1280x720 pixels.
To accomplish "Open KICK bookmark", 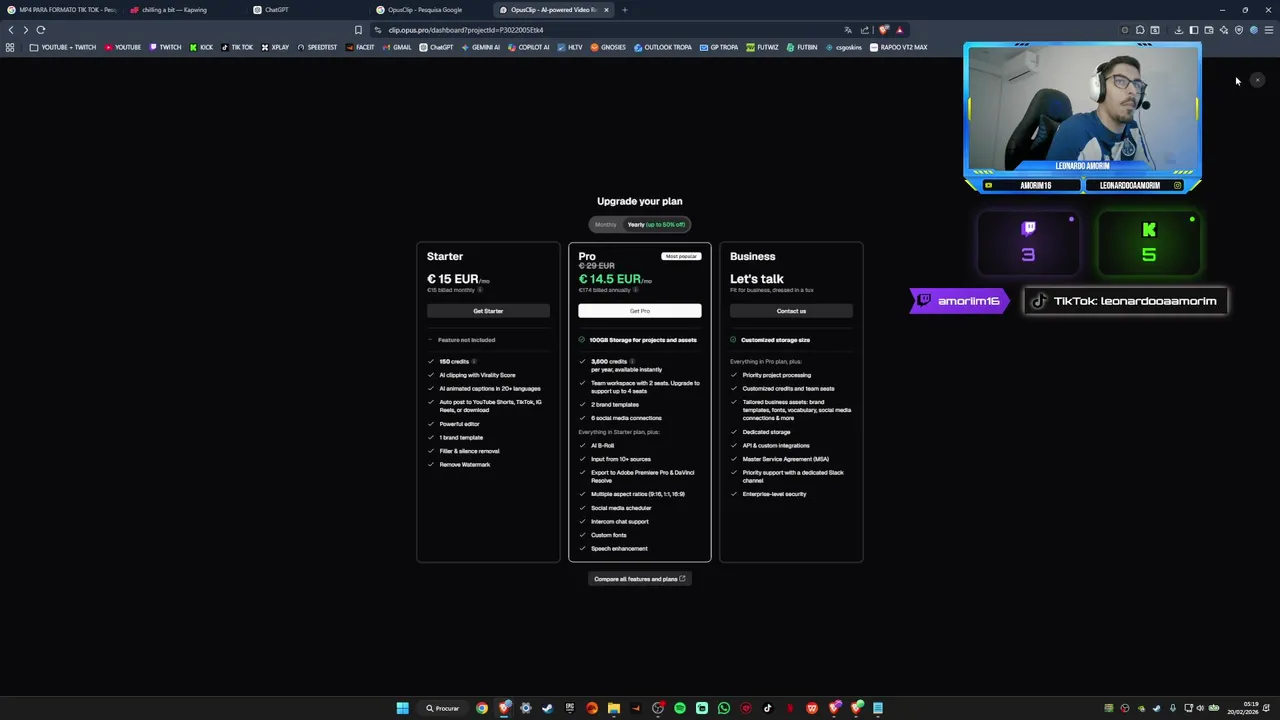I will pyautogui.click(x=201, y=47).
